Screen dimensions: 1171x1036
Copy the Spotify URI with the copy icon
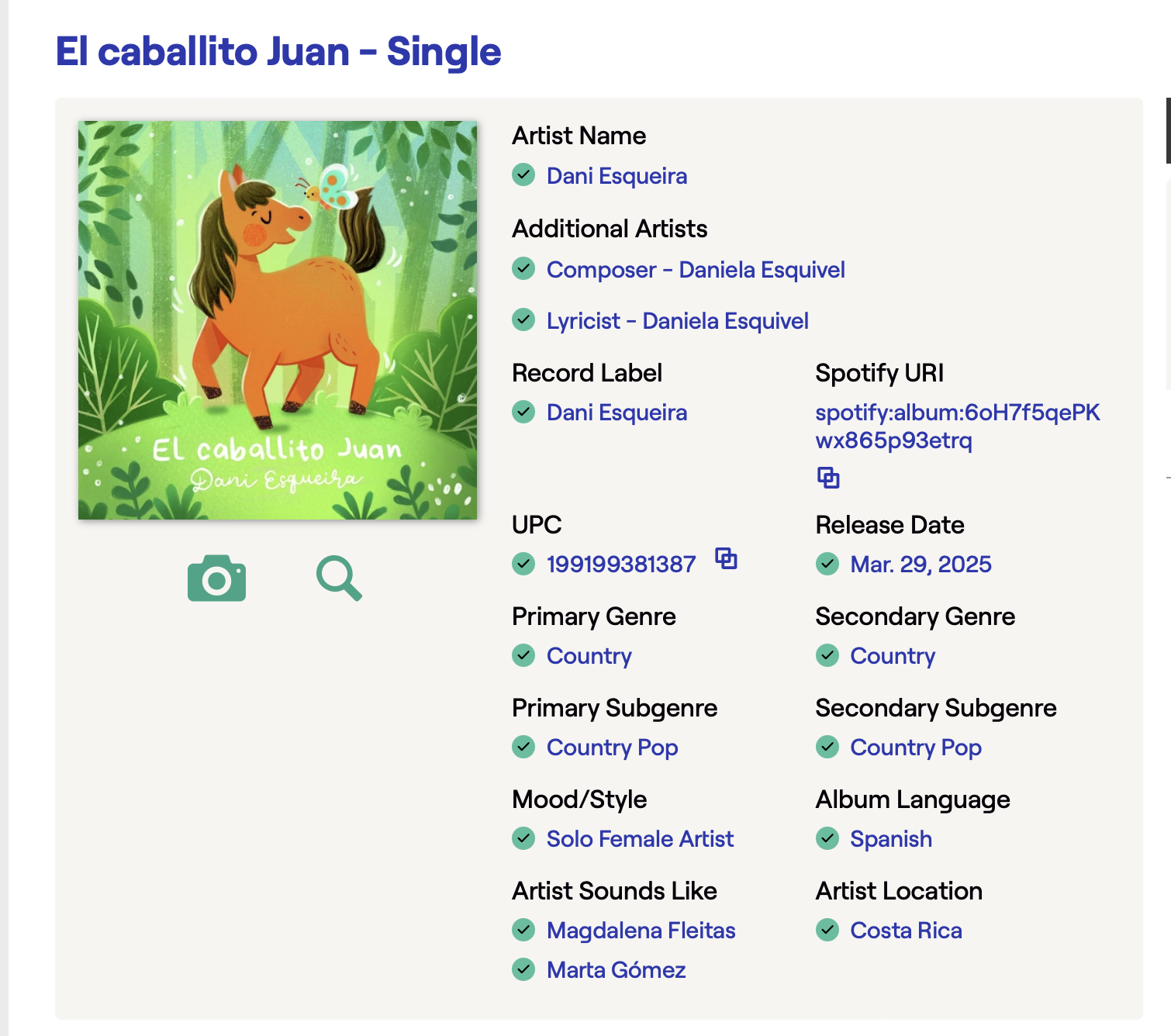click(x=828, y=478)
